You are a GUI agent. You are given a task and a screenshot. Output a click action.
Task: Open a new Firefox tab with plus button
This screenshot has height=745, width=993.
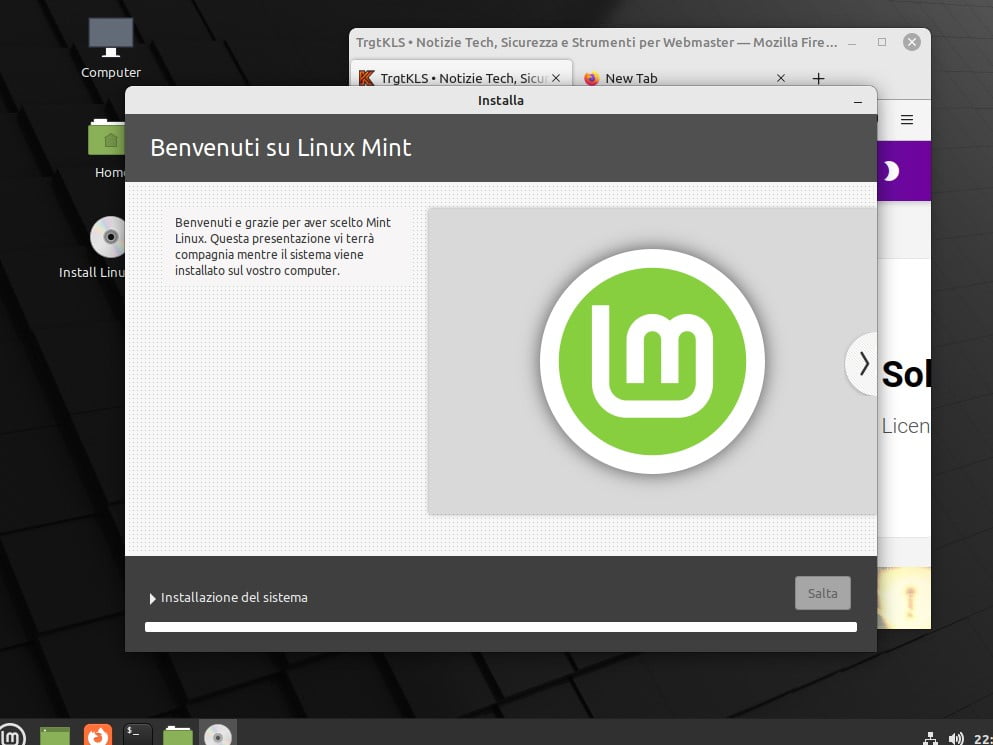pos(818,78)
